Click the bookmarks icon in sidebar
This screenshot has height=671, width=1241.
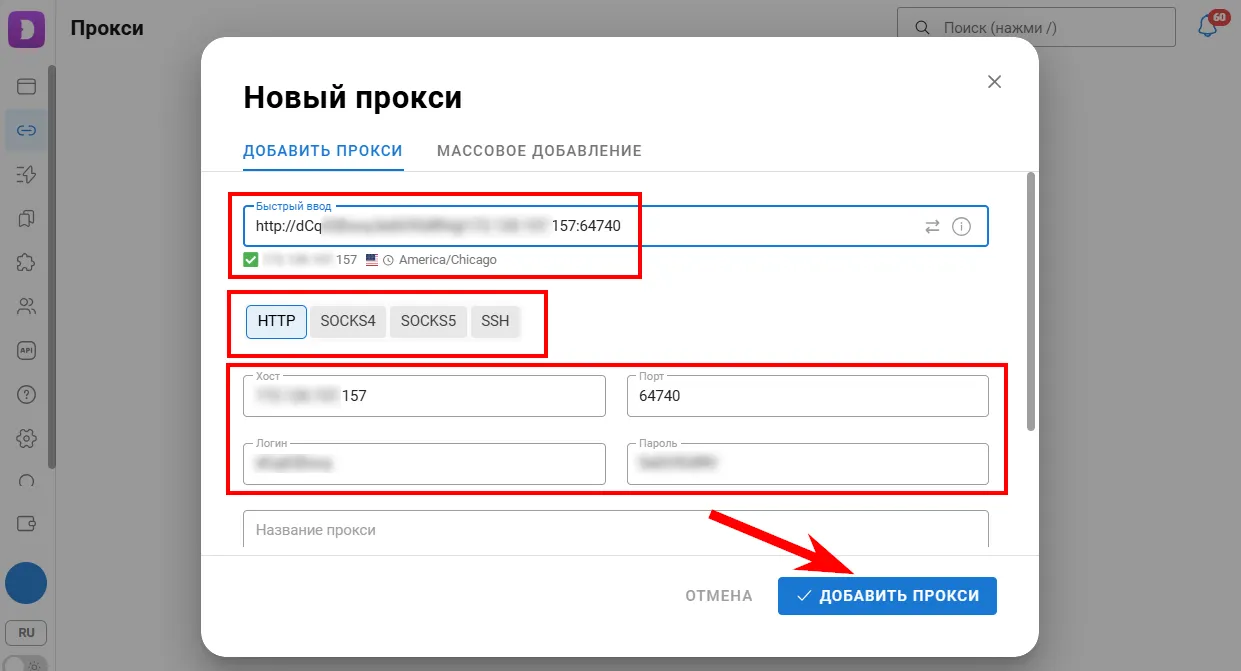coord(26,218)
